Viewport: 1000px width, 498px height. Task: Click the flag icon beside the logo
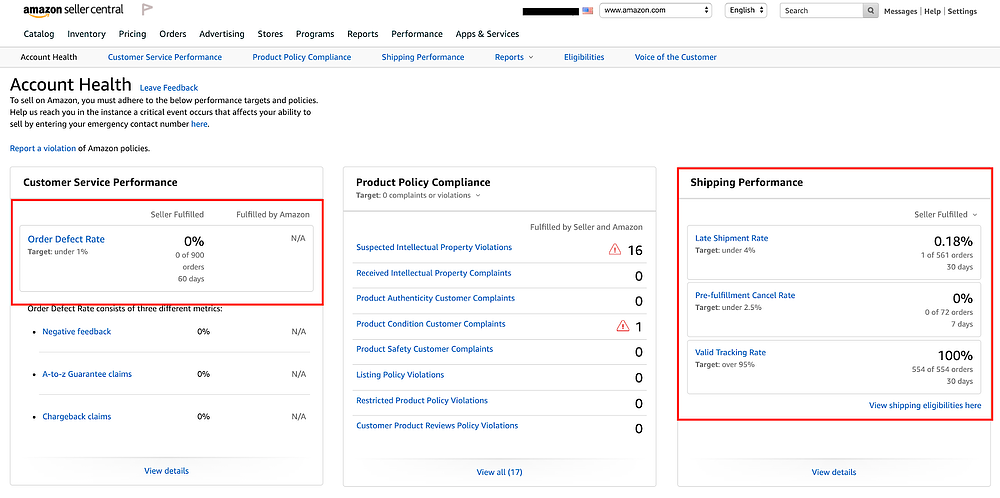pos(147,10)
